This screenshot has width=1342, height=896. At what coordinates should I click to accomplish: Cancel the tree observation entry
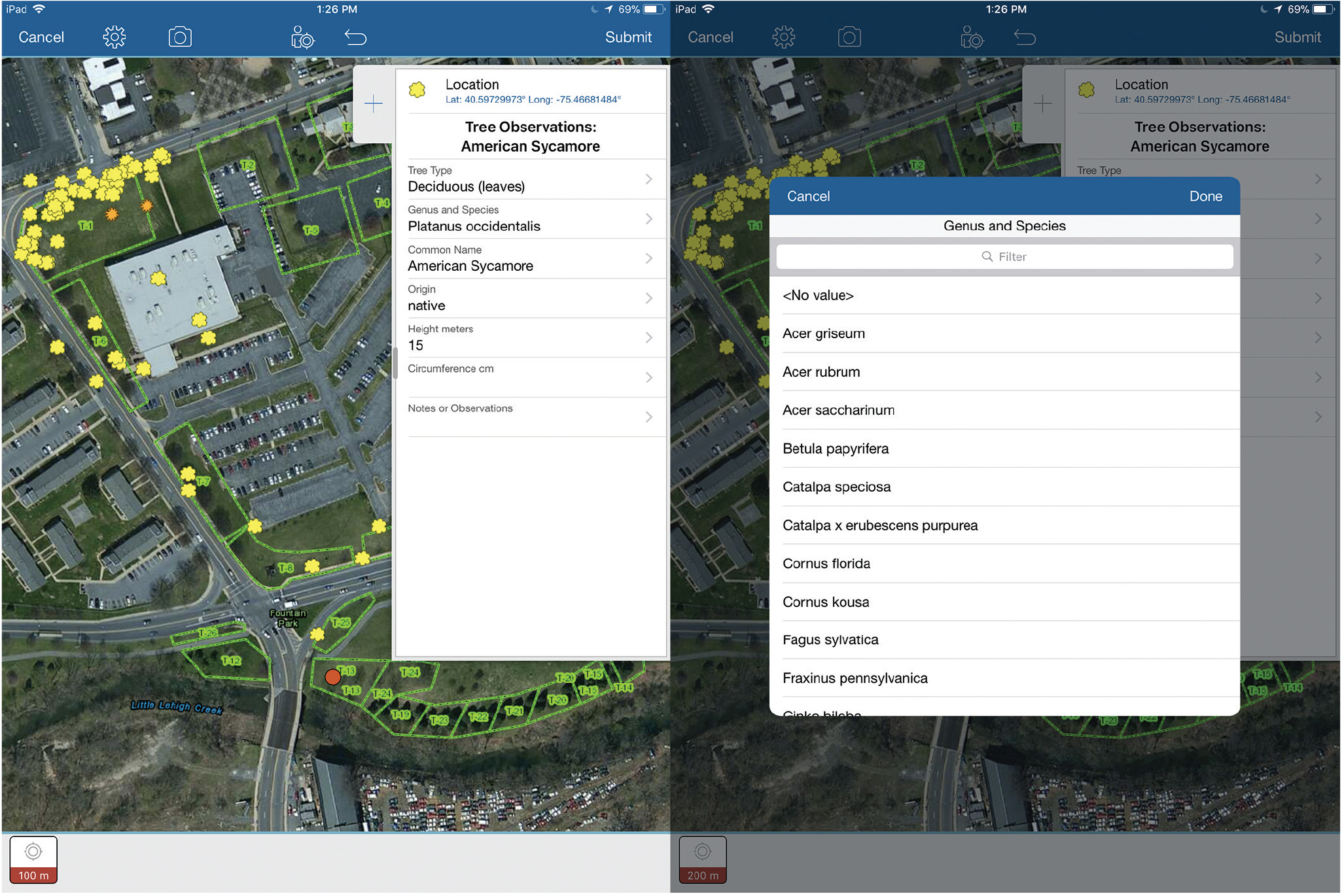(x=42, y=36)
